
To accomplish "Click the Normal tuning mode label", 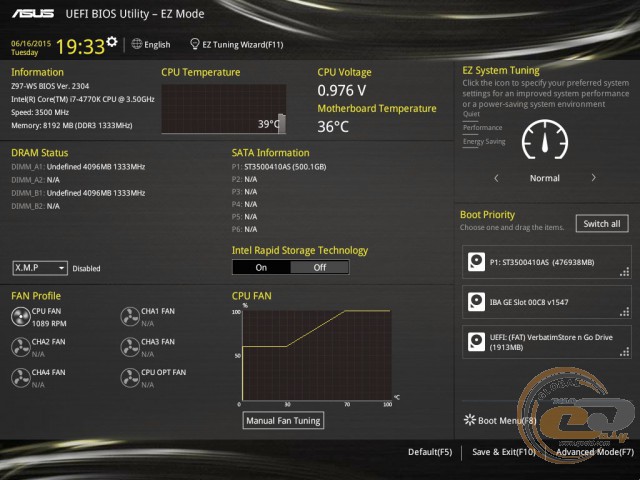I will click(545, 178).
